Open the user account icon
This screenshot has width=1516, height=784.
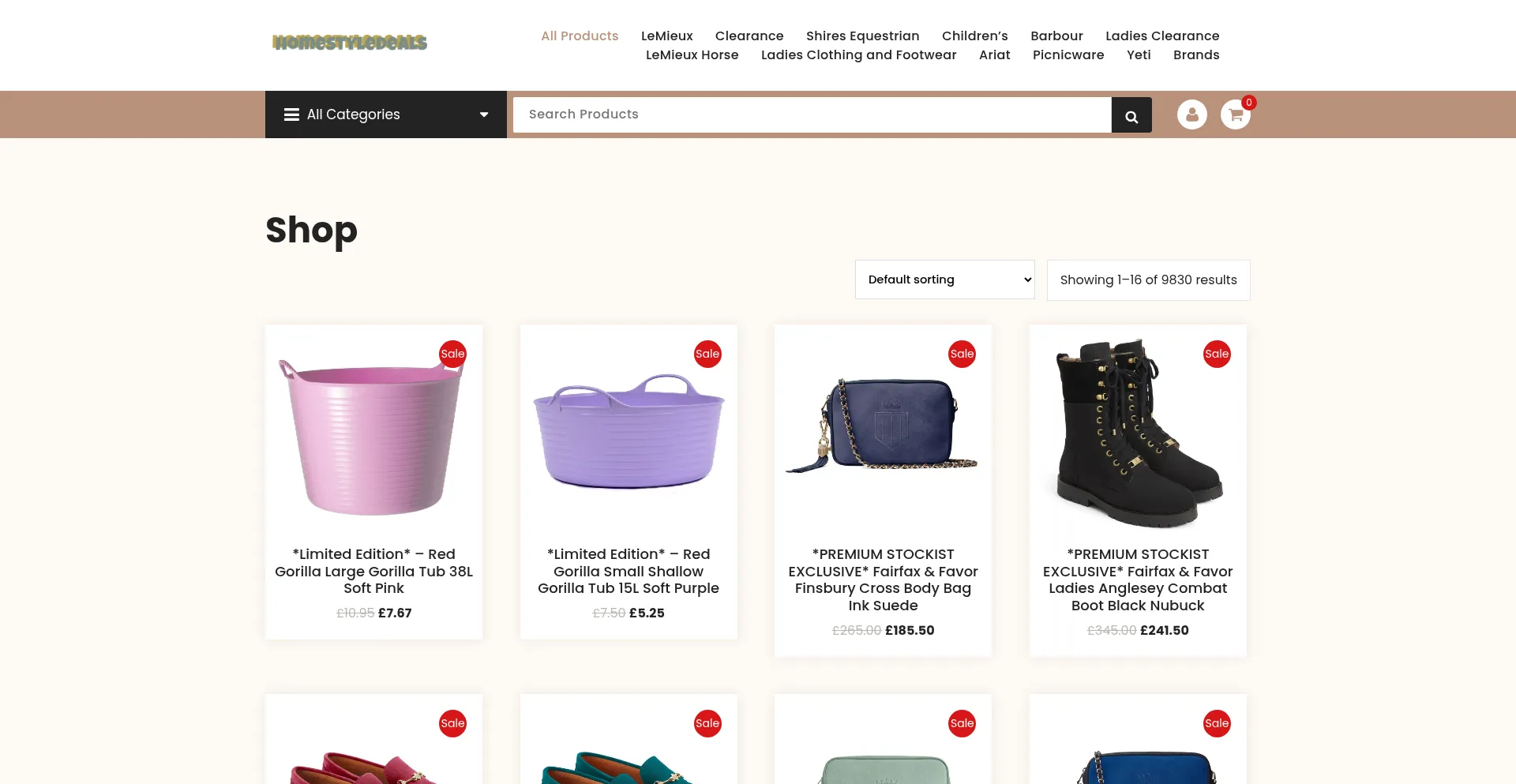(x=1192, y=114)
